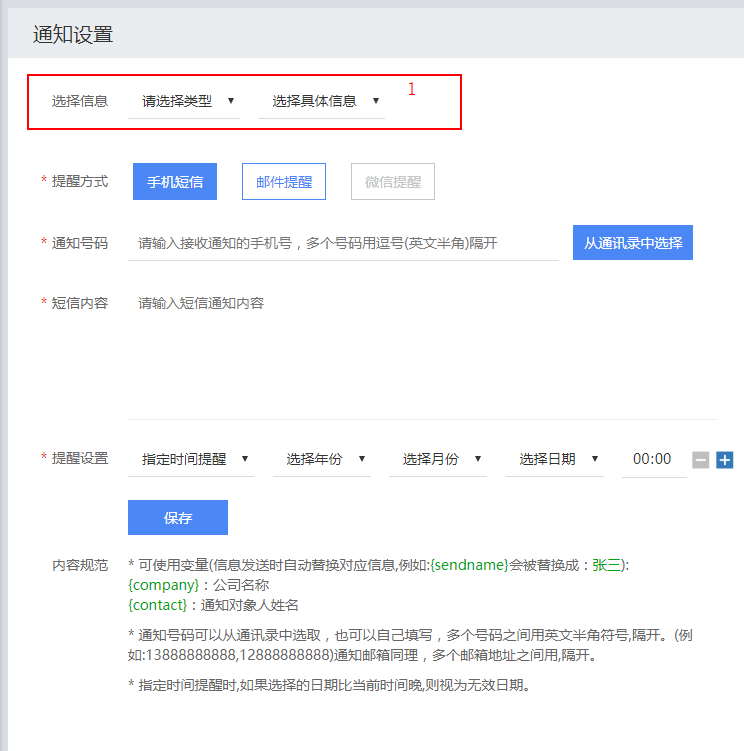Click the 通知设置 page title
The image size is (744, 751).
[73, 36]
